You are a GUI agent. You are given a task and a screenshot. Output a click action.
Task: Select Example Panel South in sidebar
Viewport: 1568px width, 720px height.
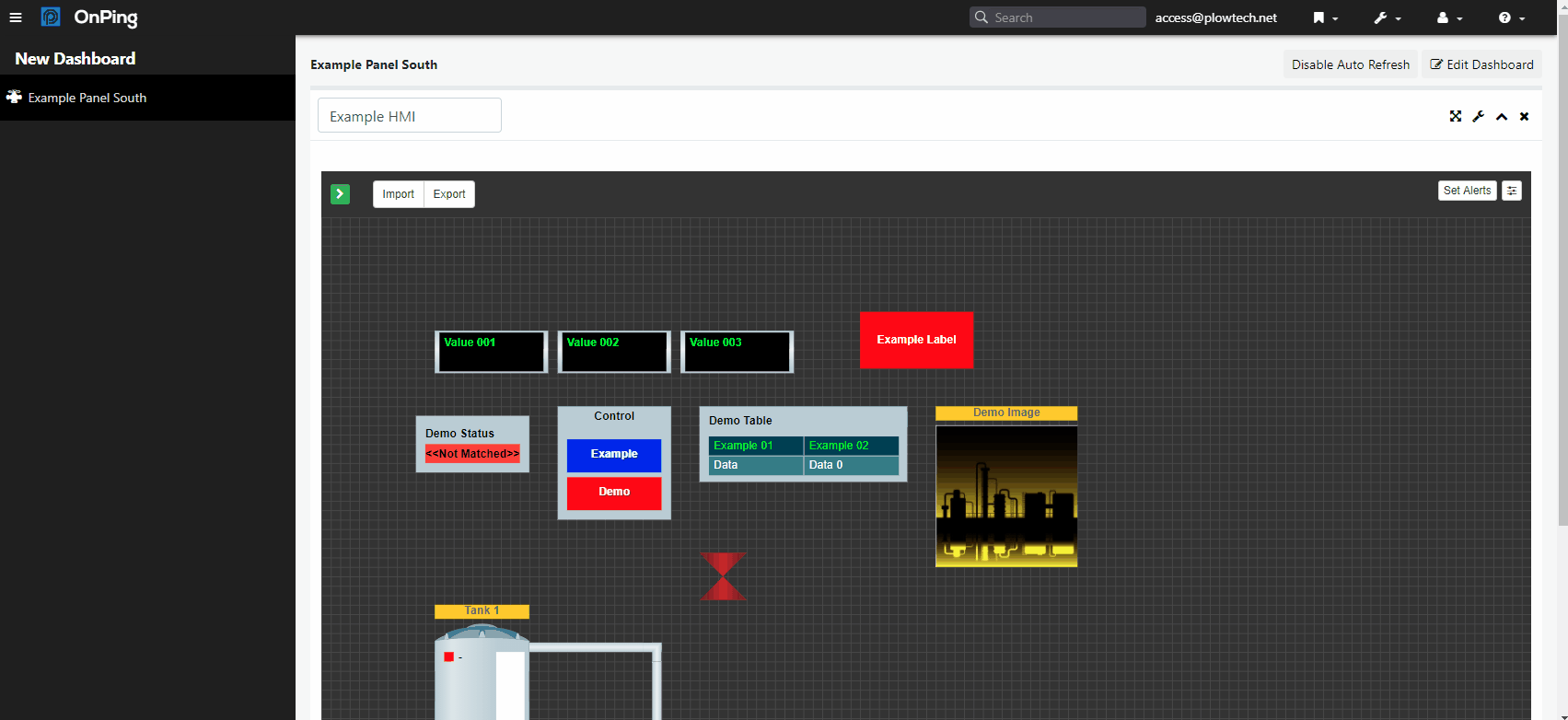[87, 98]
